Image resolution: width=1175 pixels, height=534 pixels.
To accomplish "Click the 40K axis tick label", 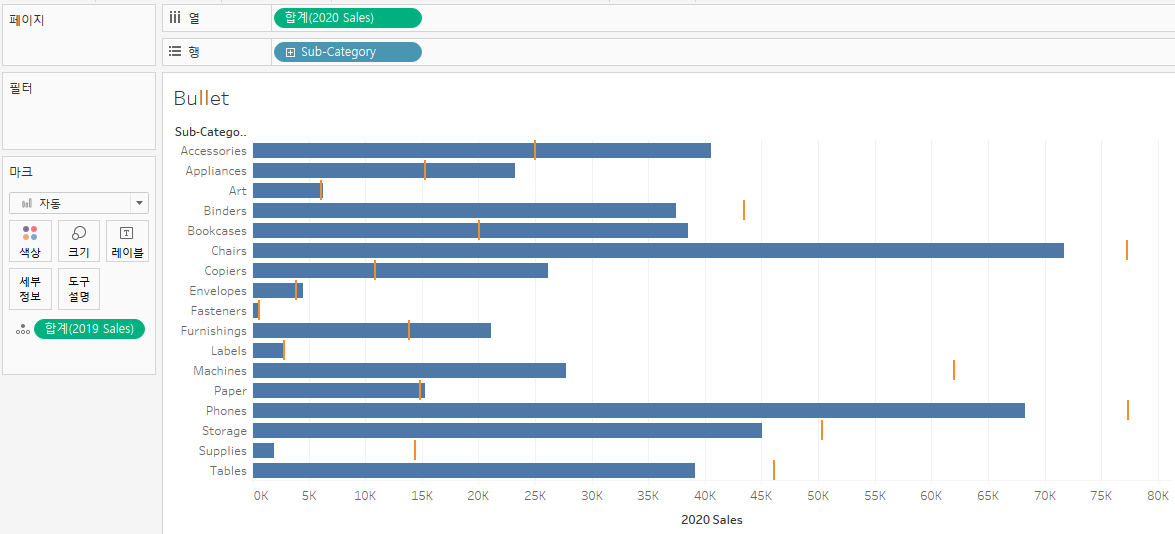I will (704, 495).
